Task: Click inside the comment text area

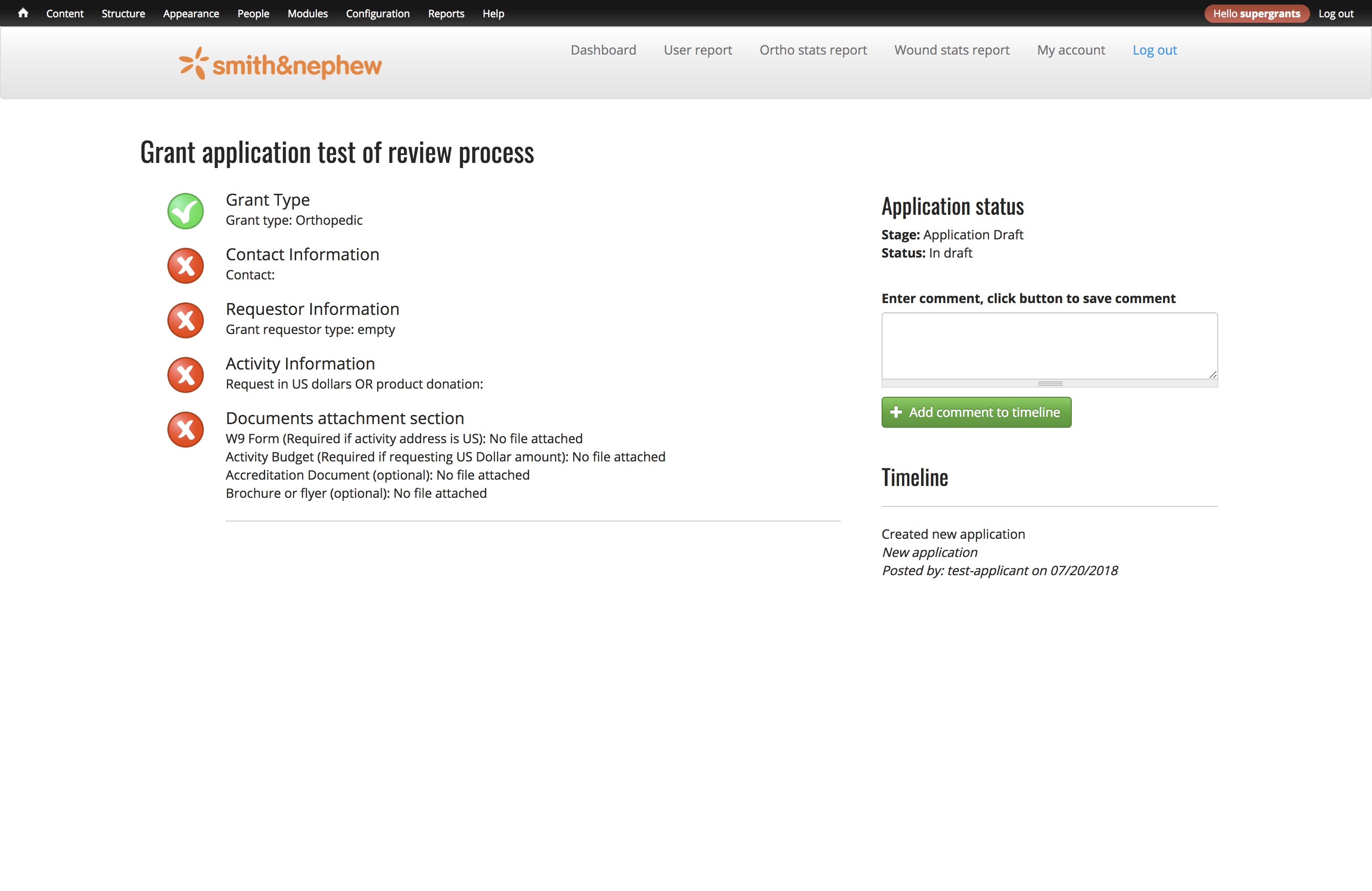Action: [x=1049, y=345]
